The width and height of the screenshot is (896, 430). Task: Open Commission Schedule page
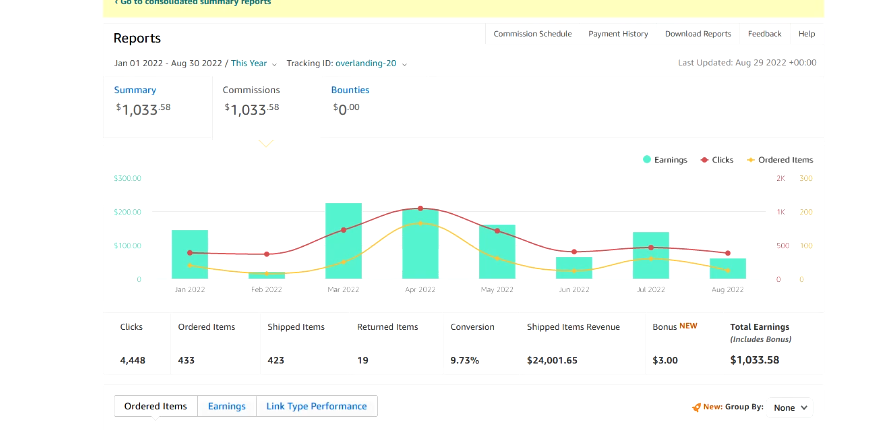pyautogui.click(x=532, y=34)
